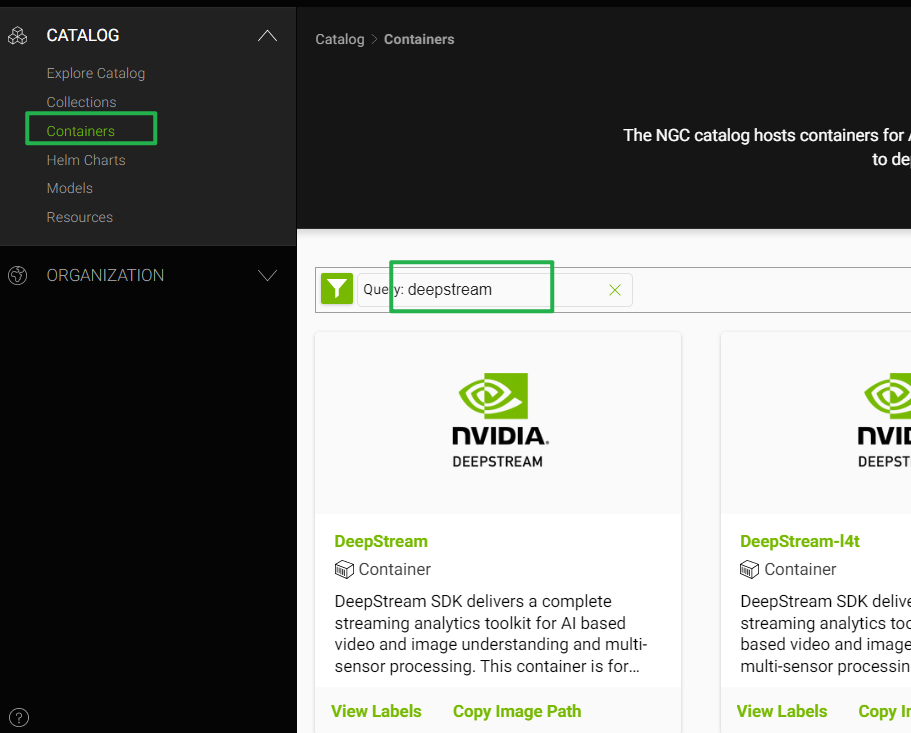Image resolution: width=911 pixels, height=733 pixels.
Task: Click the Catalog cube icon in sidebar
Action: (x=17, y=35)
